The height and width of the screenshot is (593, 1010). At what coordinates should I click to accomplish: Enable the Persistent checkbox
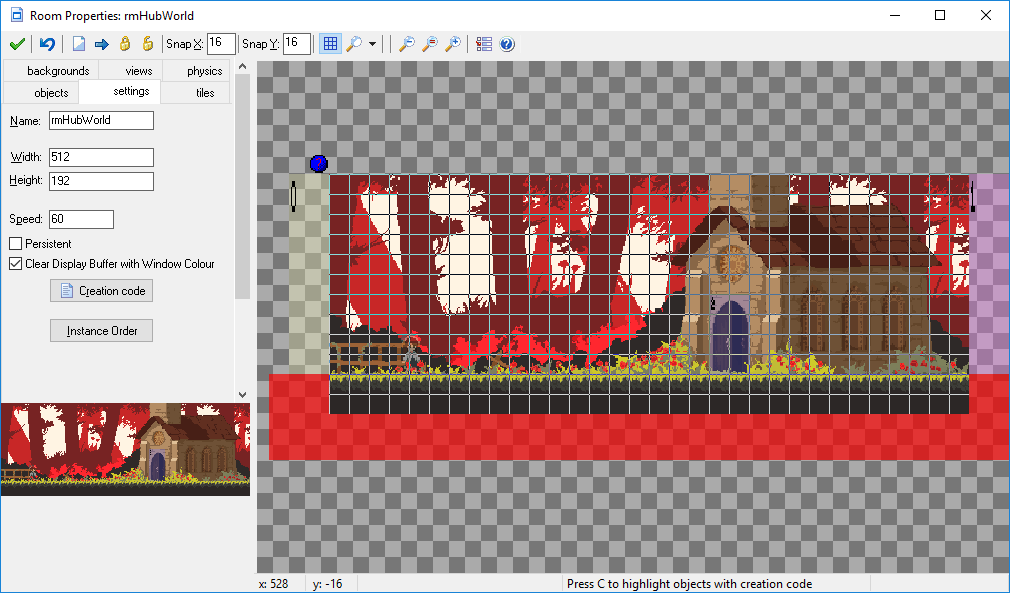coord(15,243)
